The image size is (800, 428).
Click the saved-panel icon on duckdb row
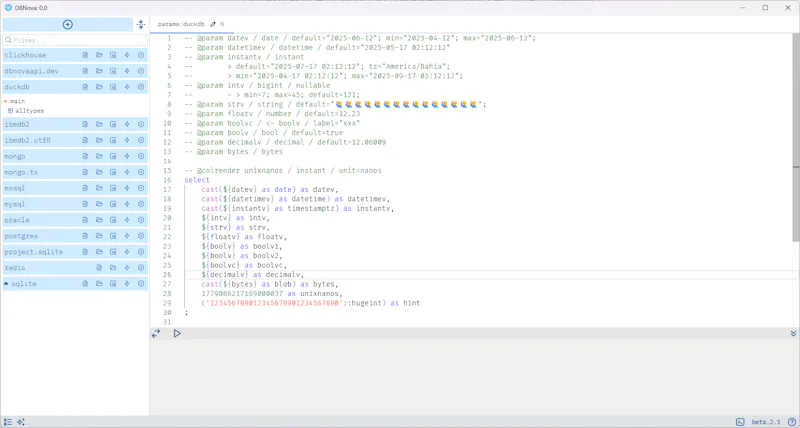pos(113,87)
